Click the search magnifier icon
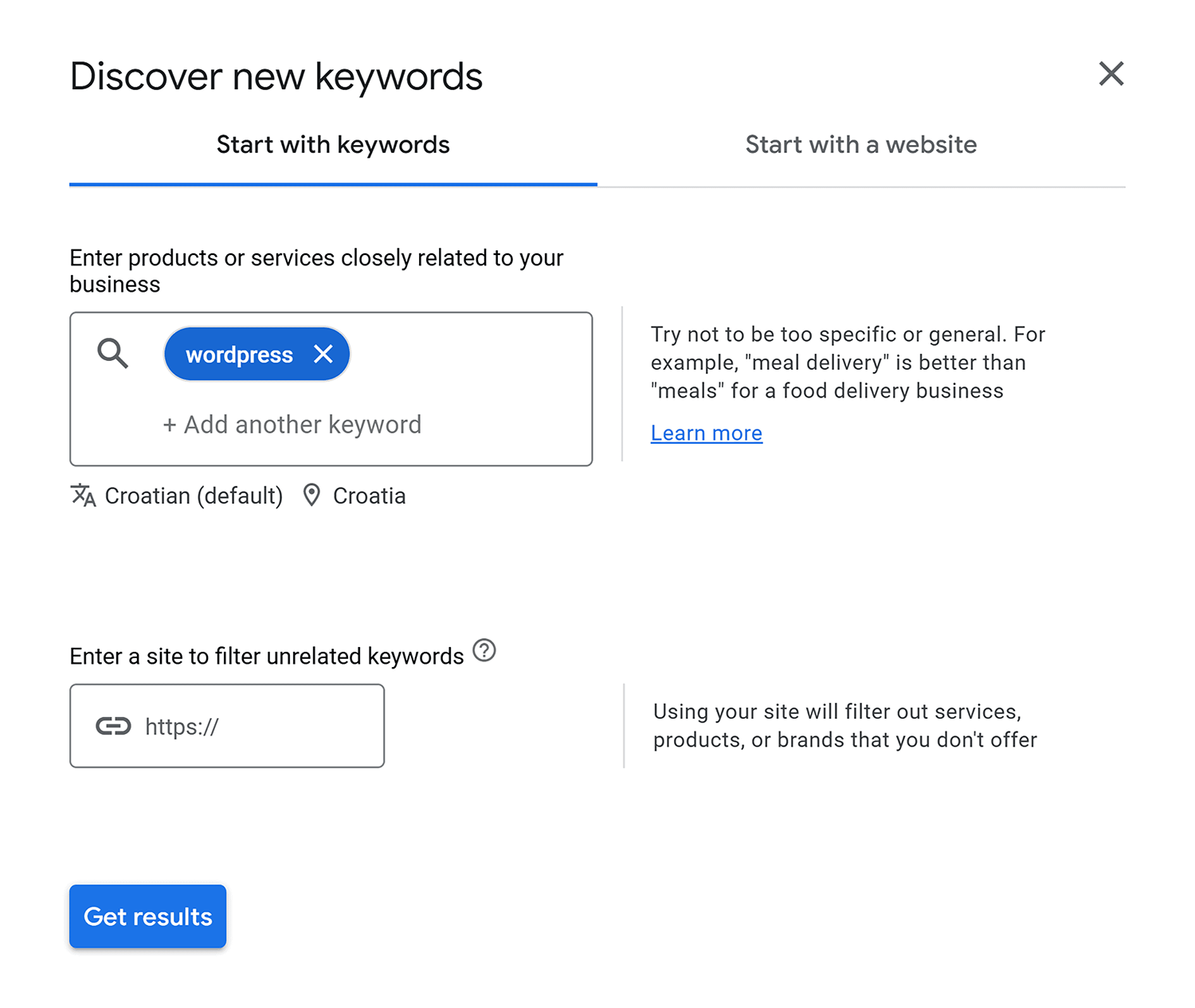 point(112,353)
